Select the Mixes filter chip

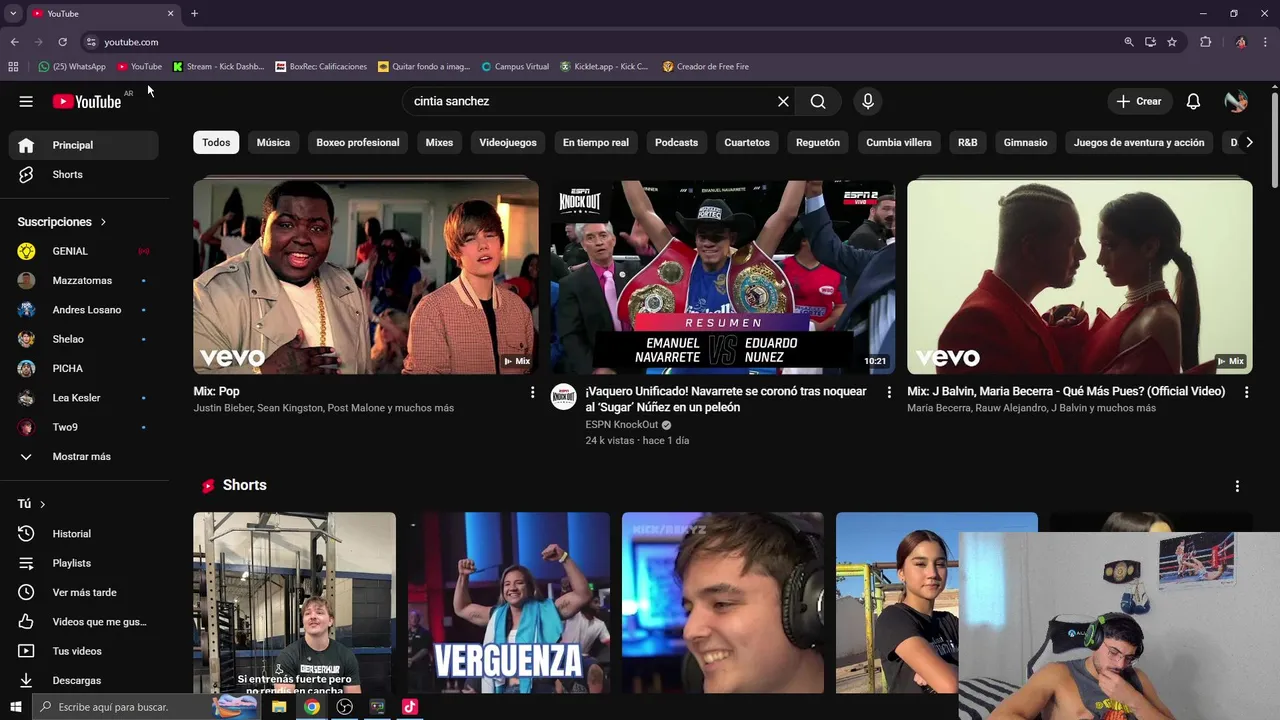(x=439, y=142)
